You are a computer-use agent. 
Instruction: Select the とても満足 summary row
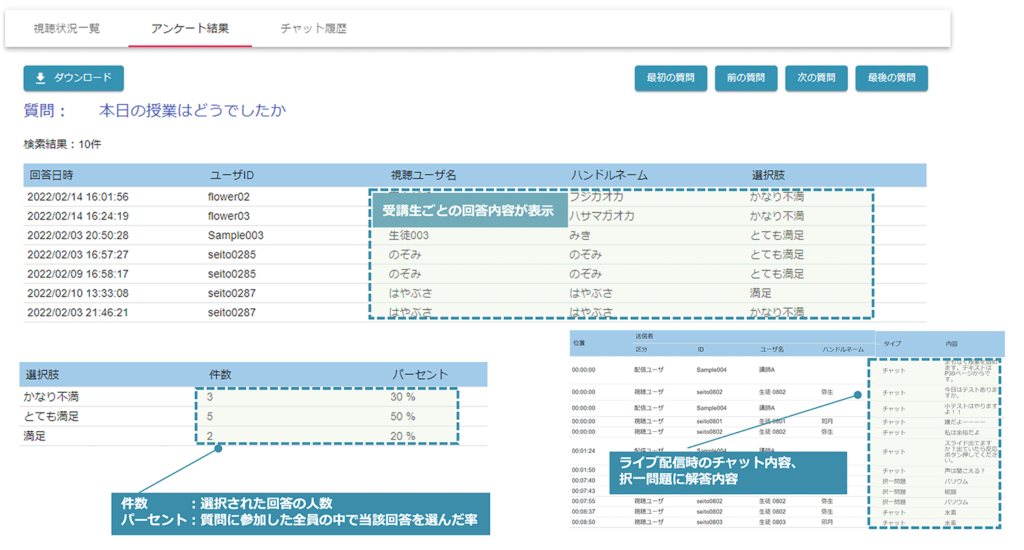51,416
